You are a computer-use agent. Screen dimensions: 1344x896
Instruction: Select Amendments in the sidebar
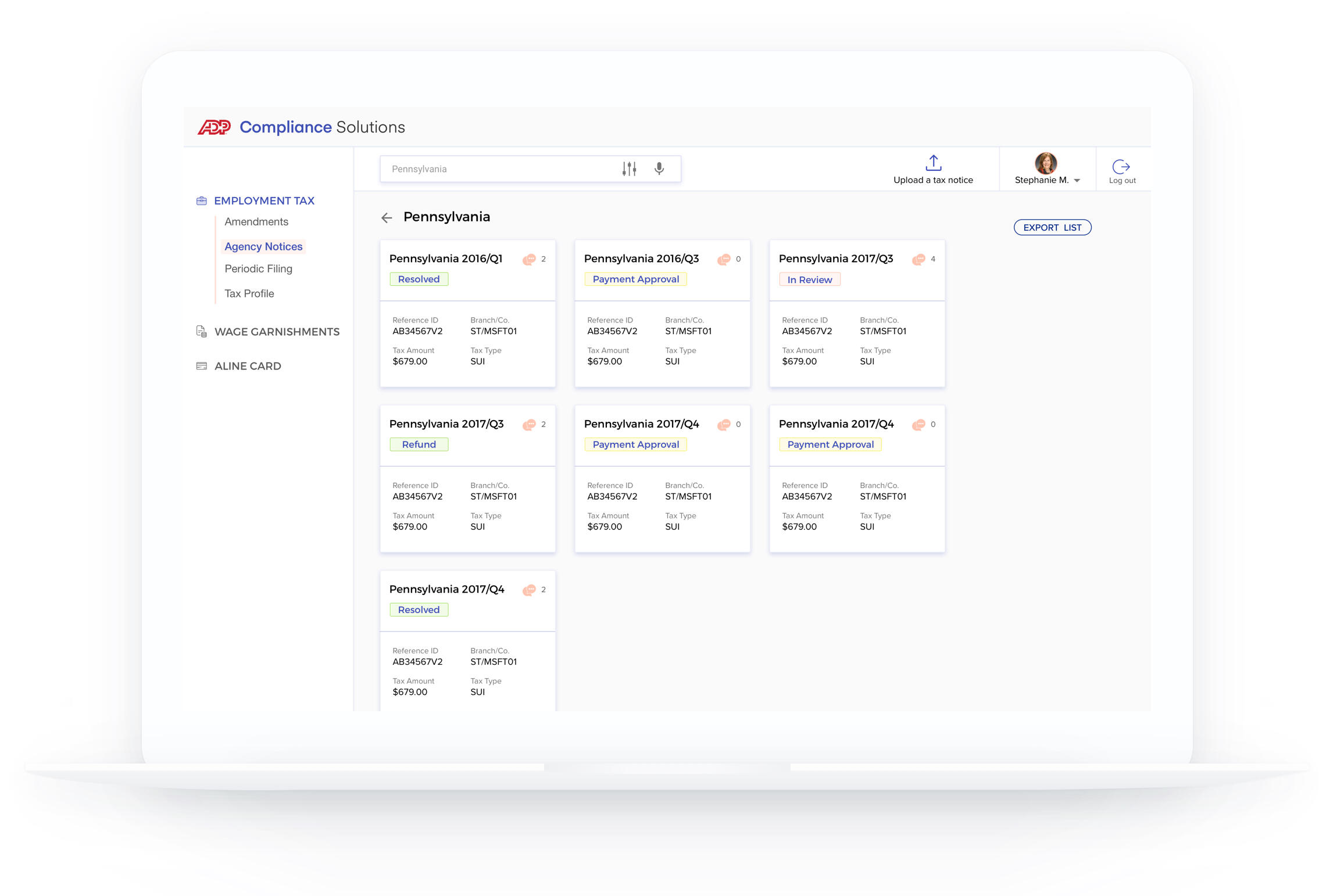click(256, 222)
